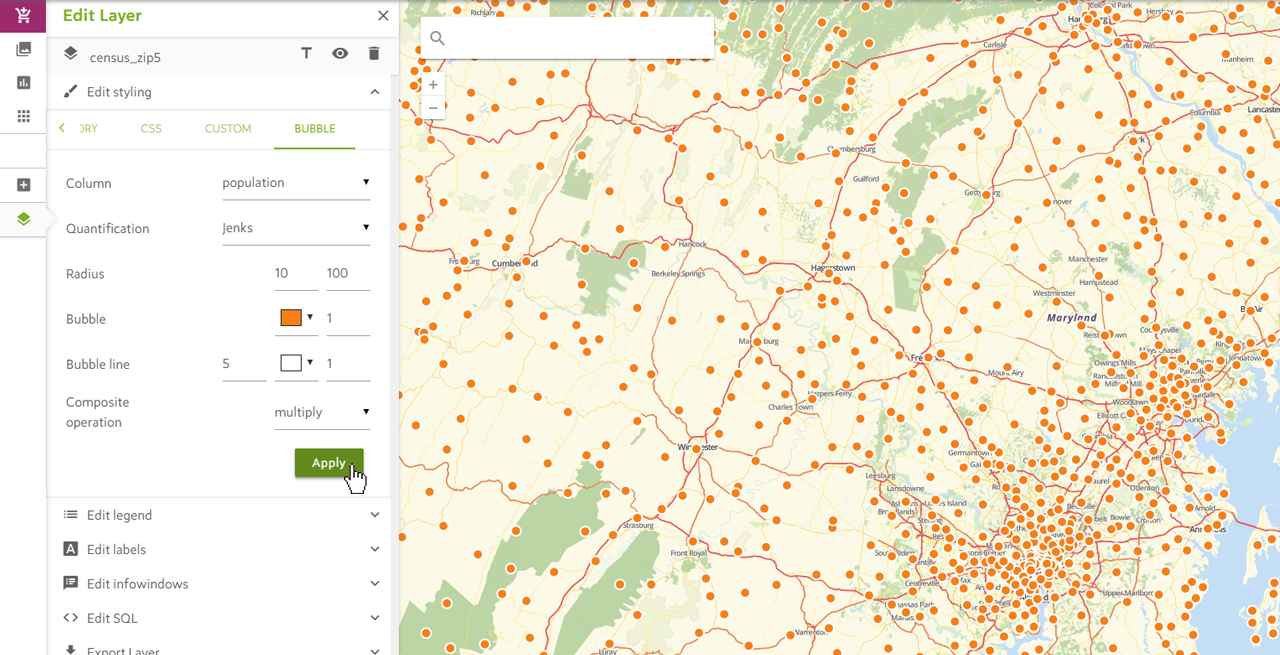Open the grid apps sidebar icon
Screen dimensions: 1280x655
(x=23, y=116)
